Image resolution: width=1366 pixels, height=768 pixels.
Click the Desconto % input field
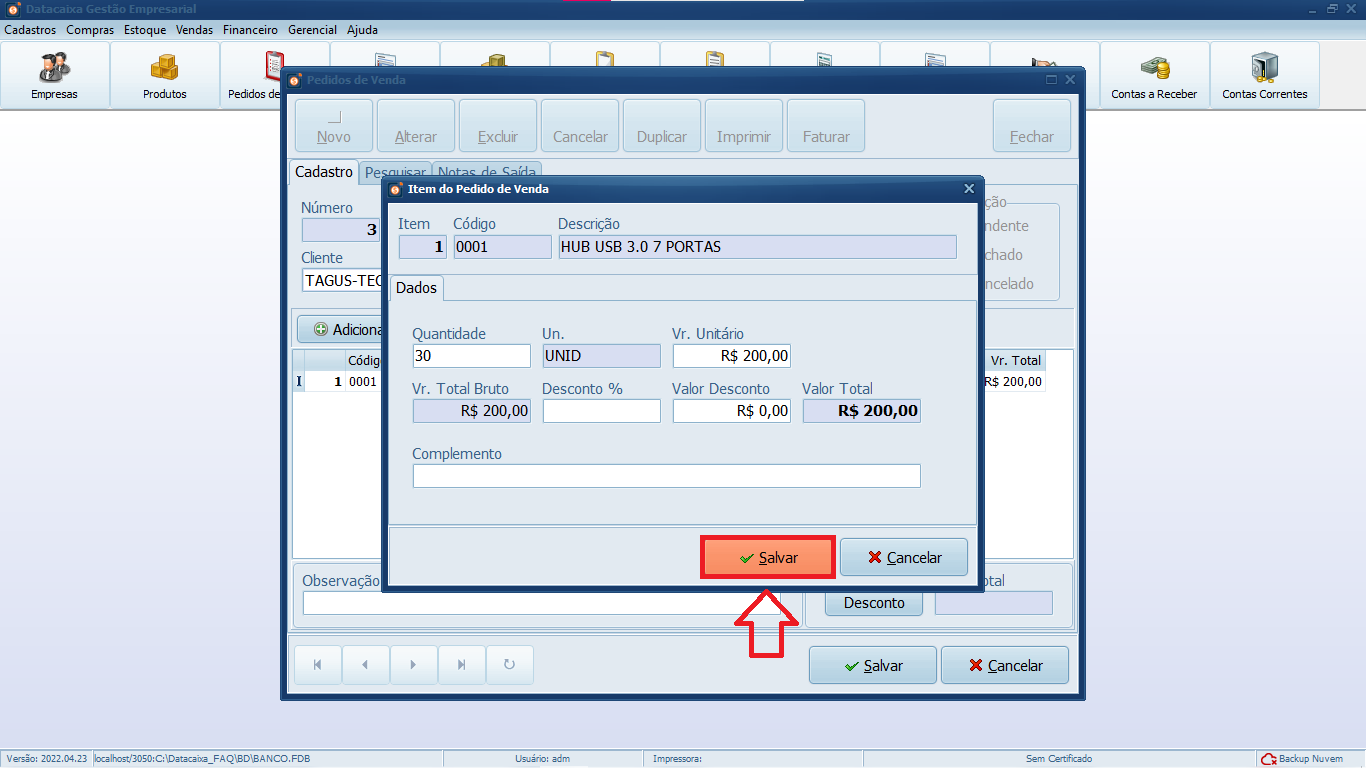pyautogui.click(x=601, y=411)
